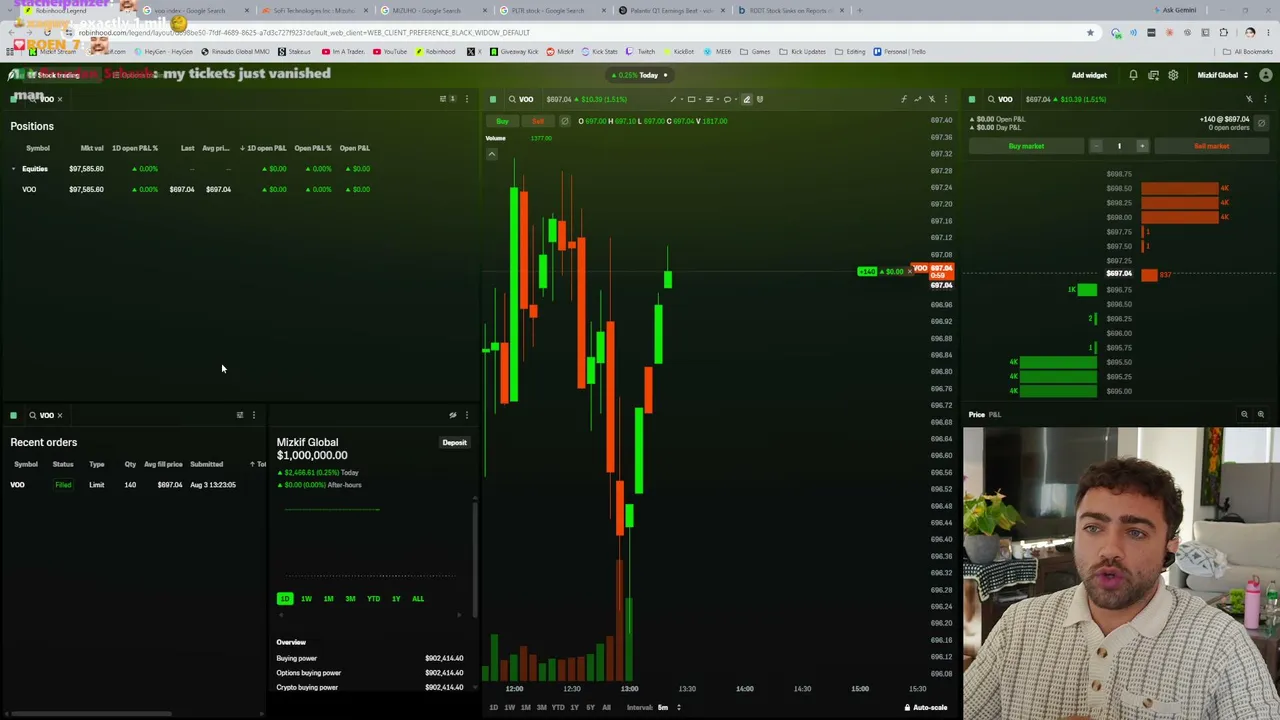The image size is (1280, 720).
Task: Switch ladder to P&L view
Action: point(995,414)
